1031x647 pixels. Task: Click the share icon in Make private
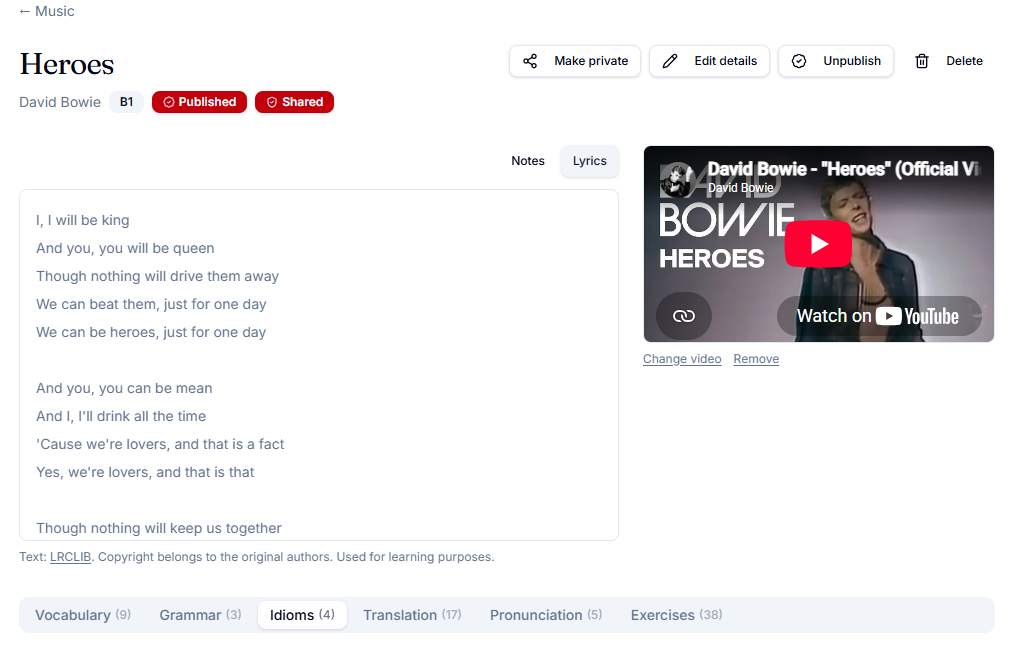[530, 61]
